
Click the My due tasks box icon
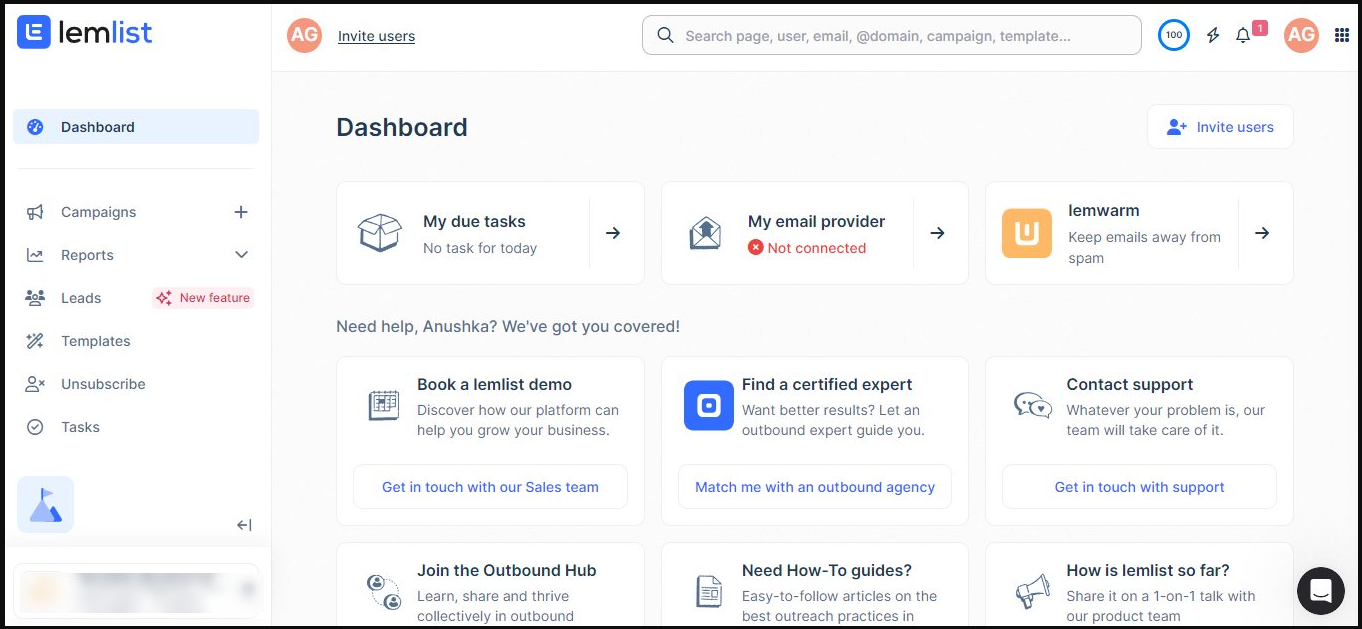pyautogui.click(x=379, y=233)
